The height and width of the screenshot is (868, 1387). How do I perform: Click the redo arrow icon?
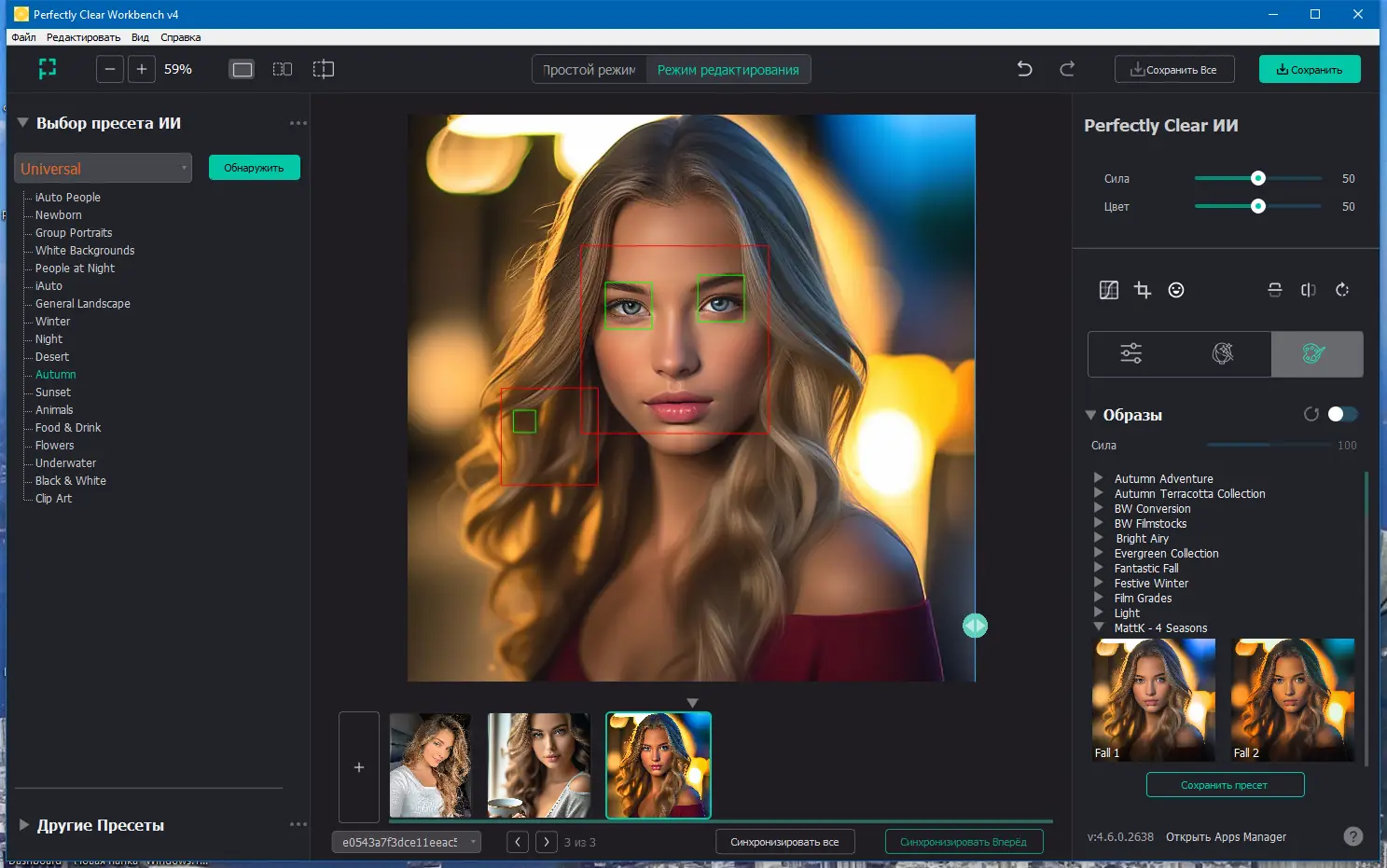[1067, 69]
